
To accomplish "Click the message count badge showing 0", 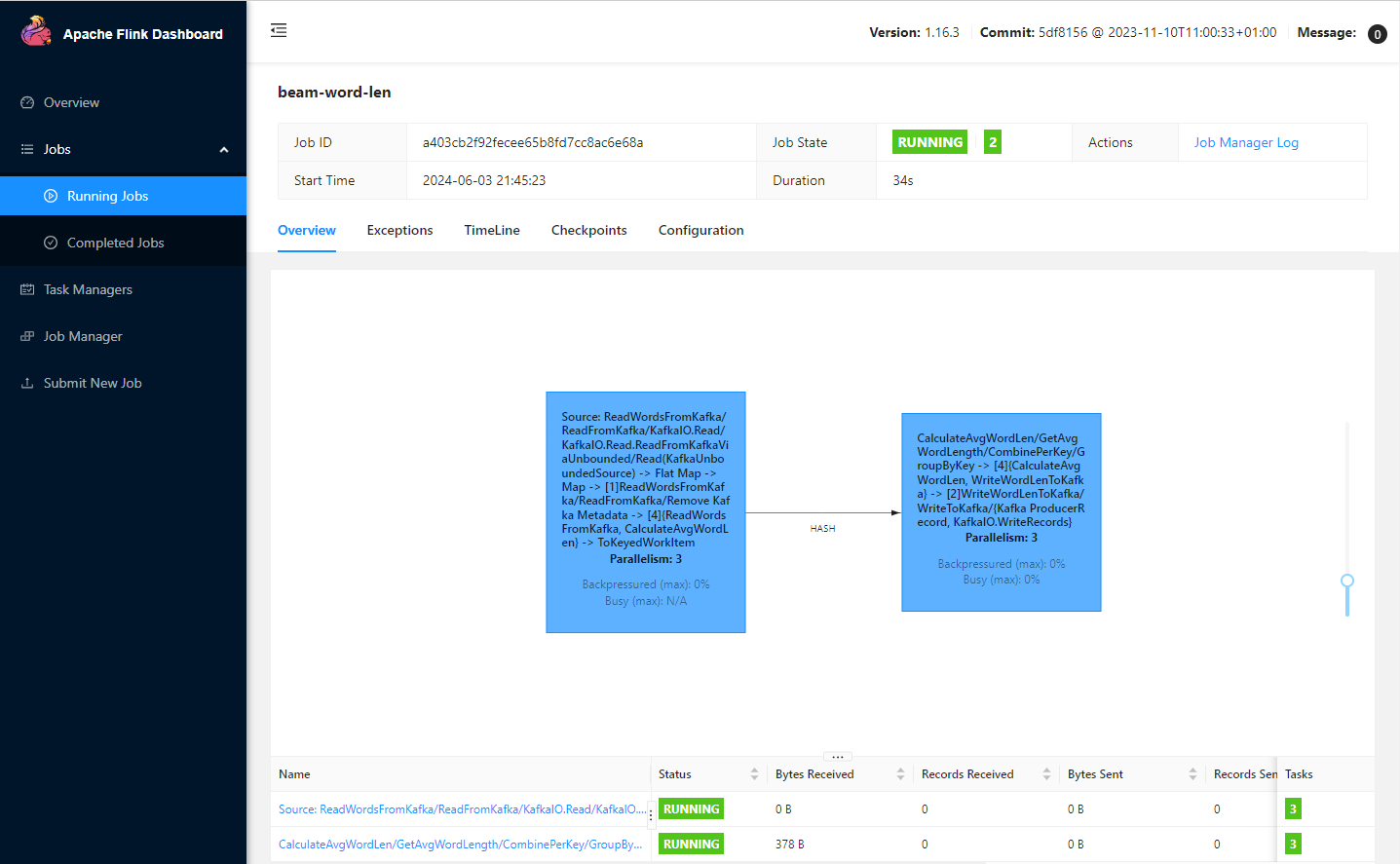I will (x=1377, y=34).
